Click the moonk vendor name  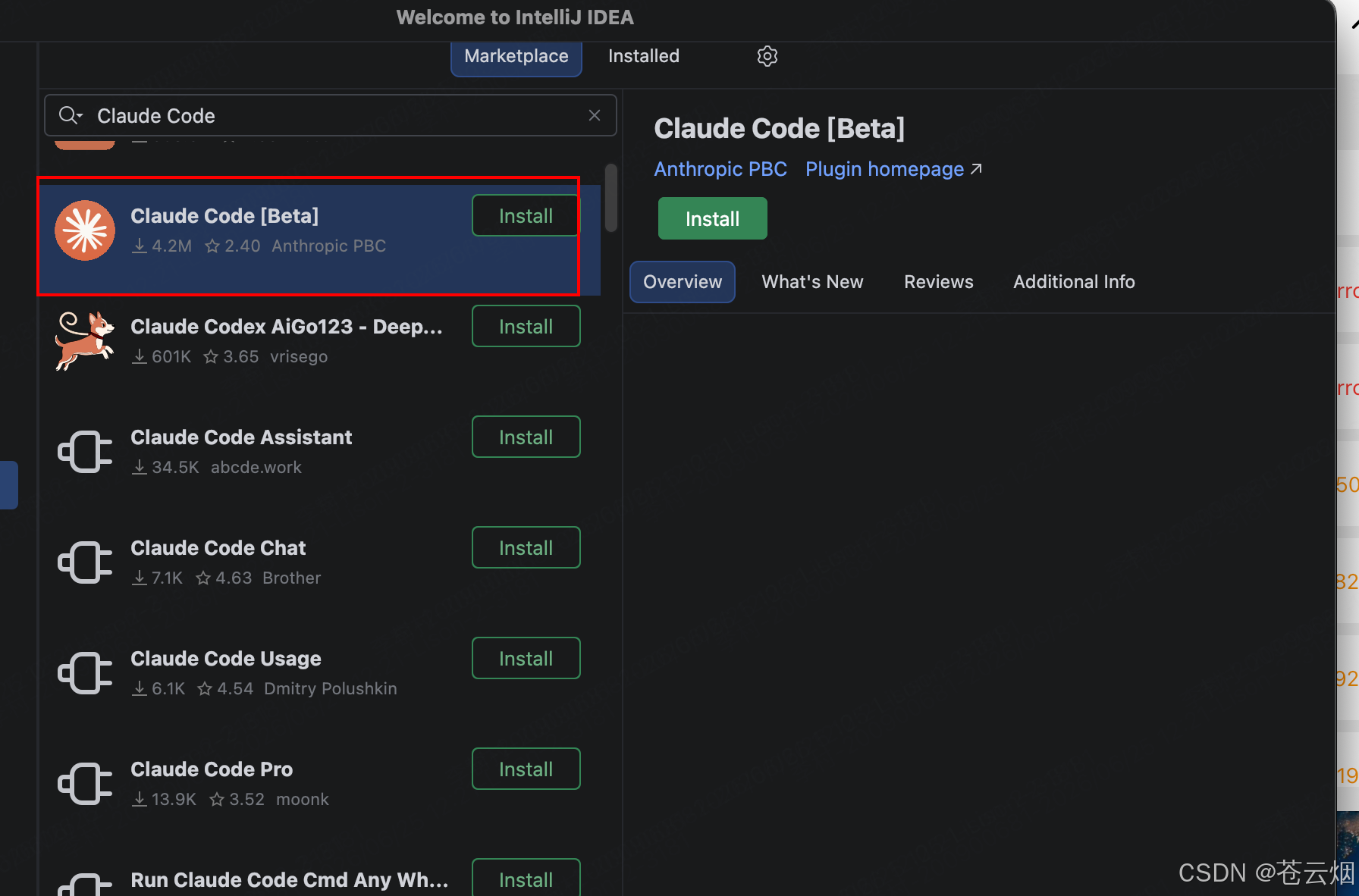click(303, 800)
